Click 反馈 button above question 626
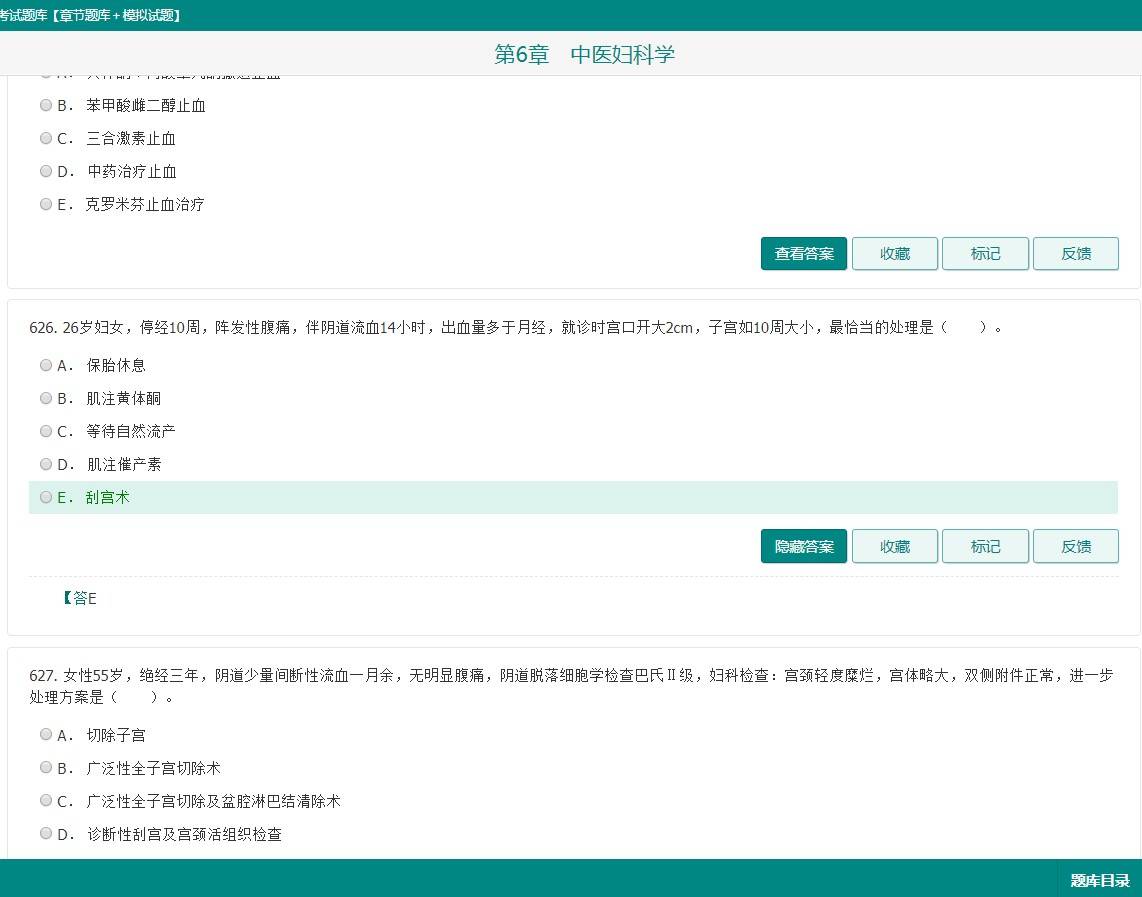1142x897 pixels. tap(1076, 253)
